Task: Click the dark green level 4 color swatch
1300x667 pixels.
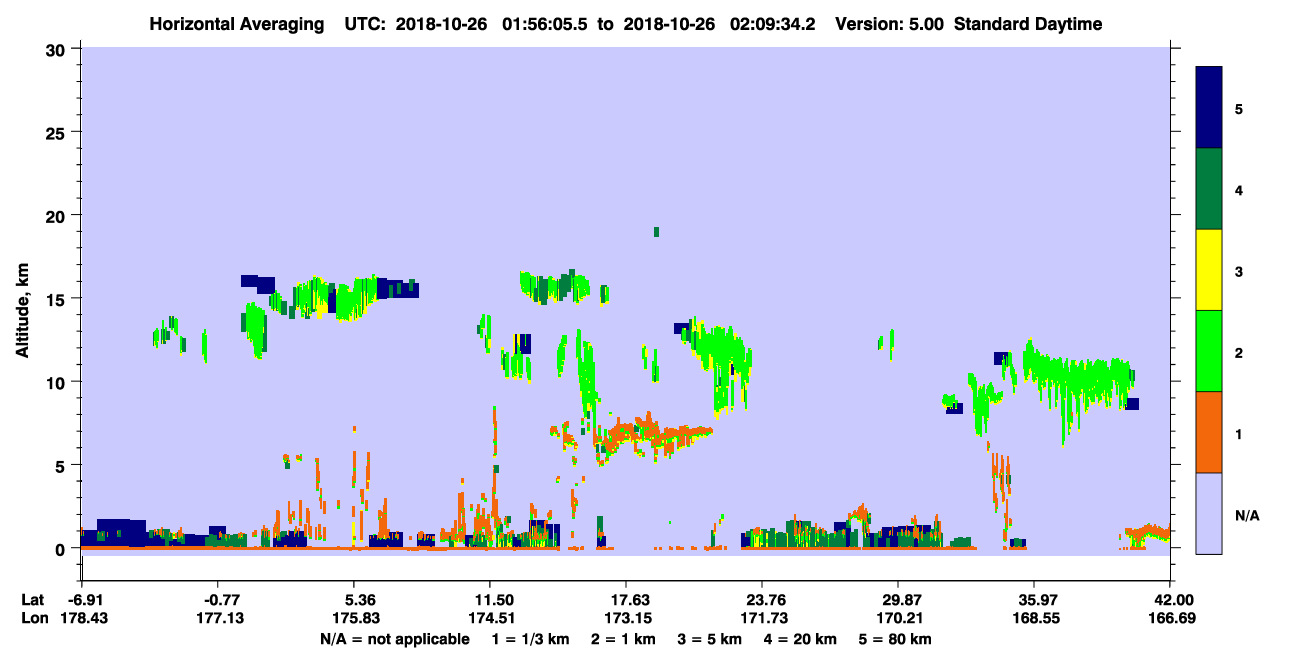Action: pyautogui.click(x=1209, y=189)
